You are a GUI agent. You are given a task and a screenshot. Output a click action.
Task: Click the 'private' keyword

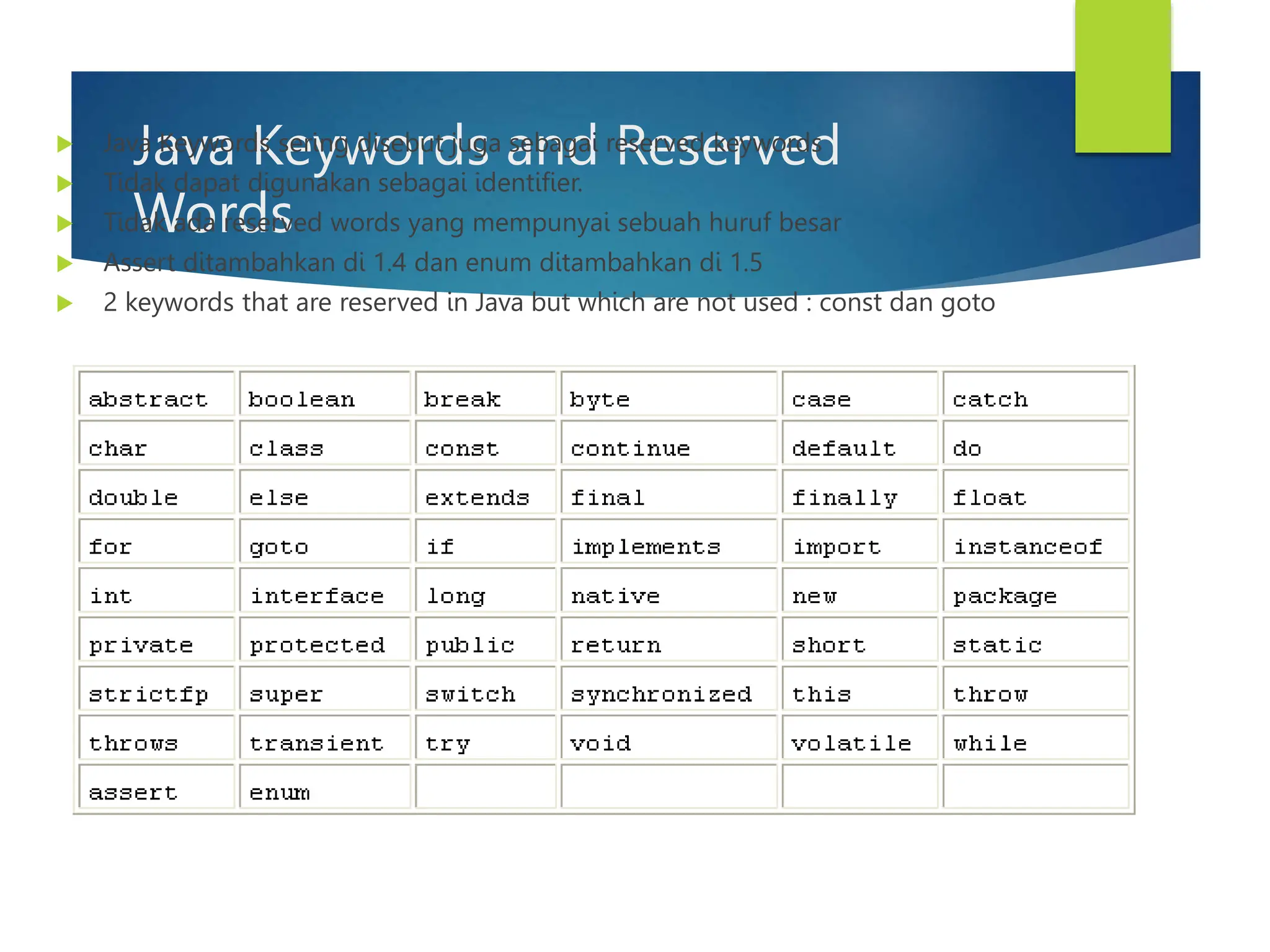[141, 646]
